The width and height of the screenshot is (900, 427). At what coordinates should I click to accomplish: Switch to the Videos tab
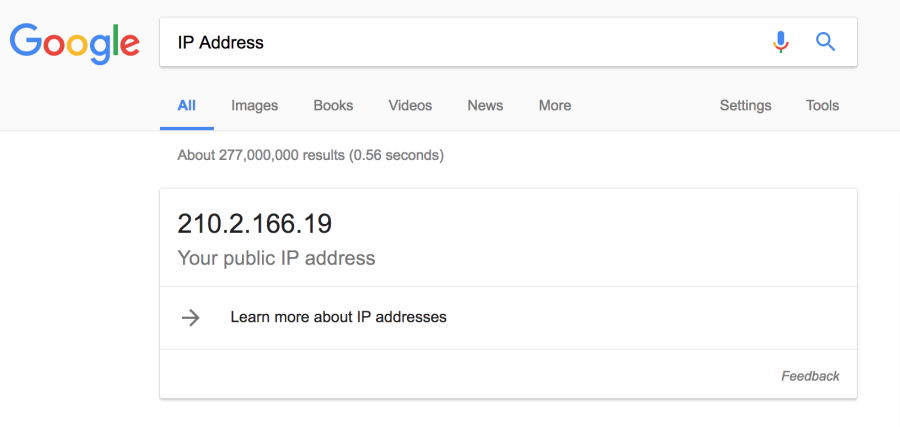pos(410,106)
